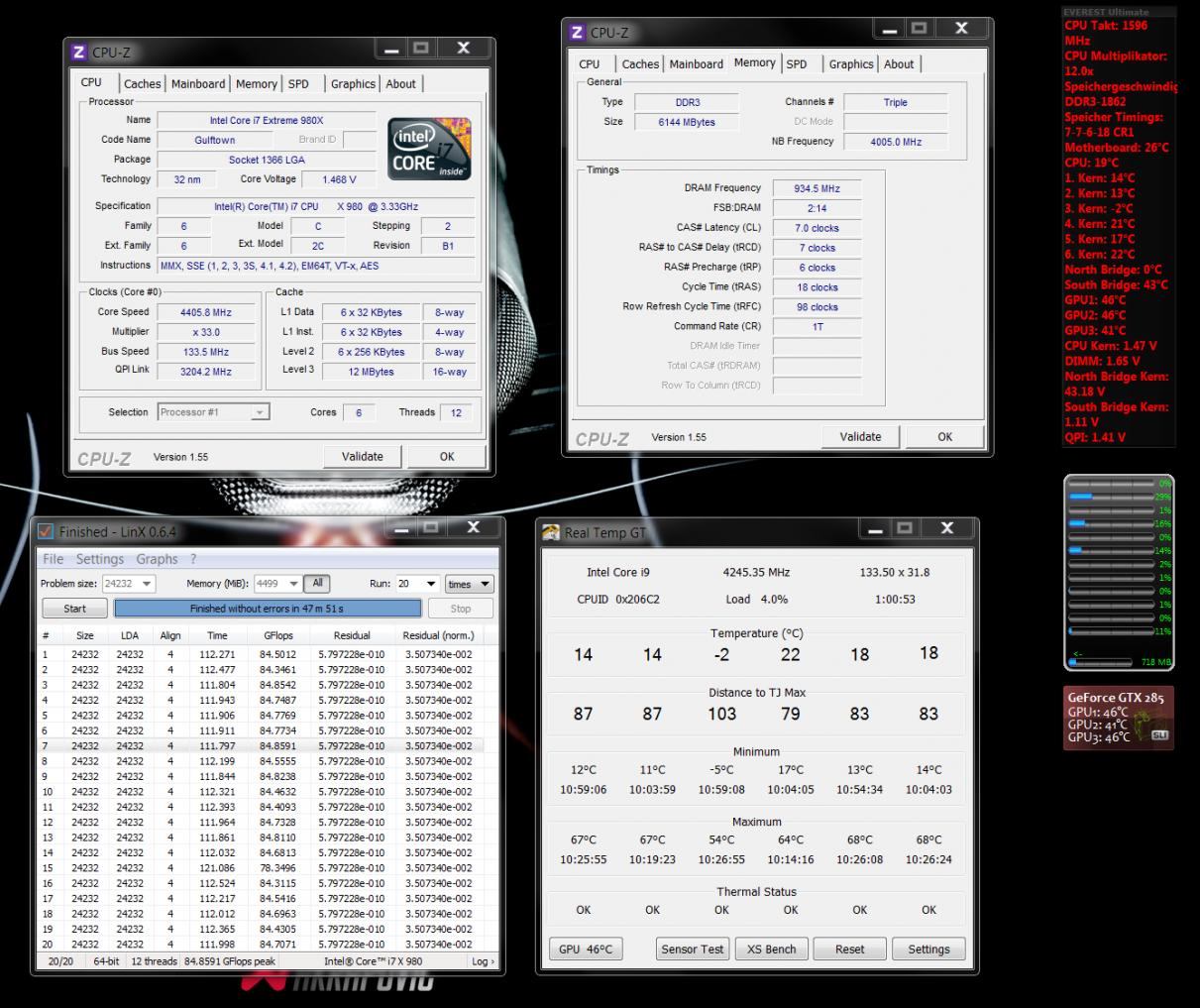Screen dimensions: 1200x1008
Task: Switch to Memory tab in left CPU-Z window
Action: tap(257, 84)
